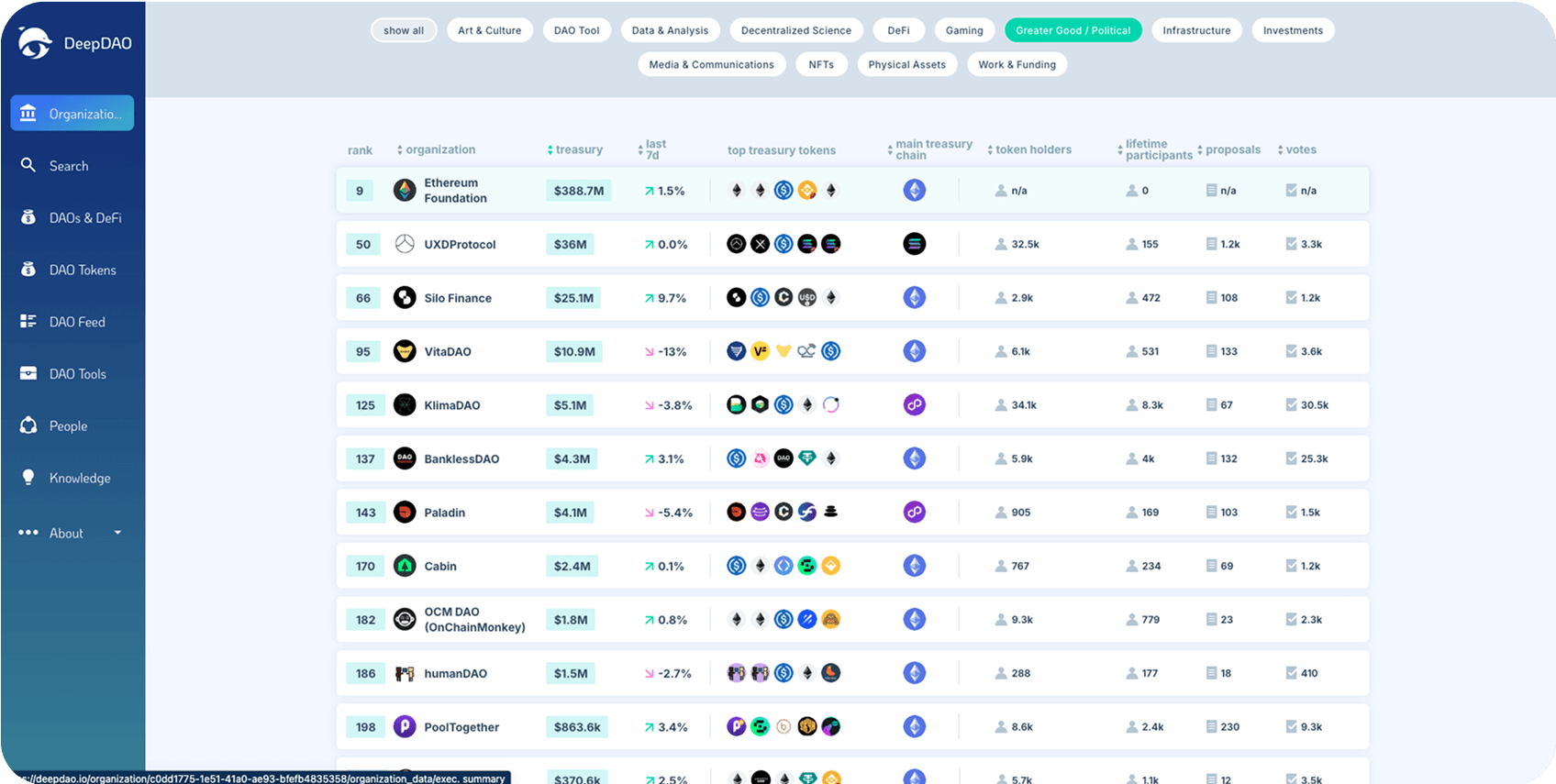
Task: Toggle the Greater Good / Political filter
Action: click(x=1073, y=30)
